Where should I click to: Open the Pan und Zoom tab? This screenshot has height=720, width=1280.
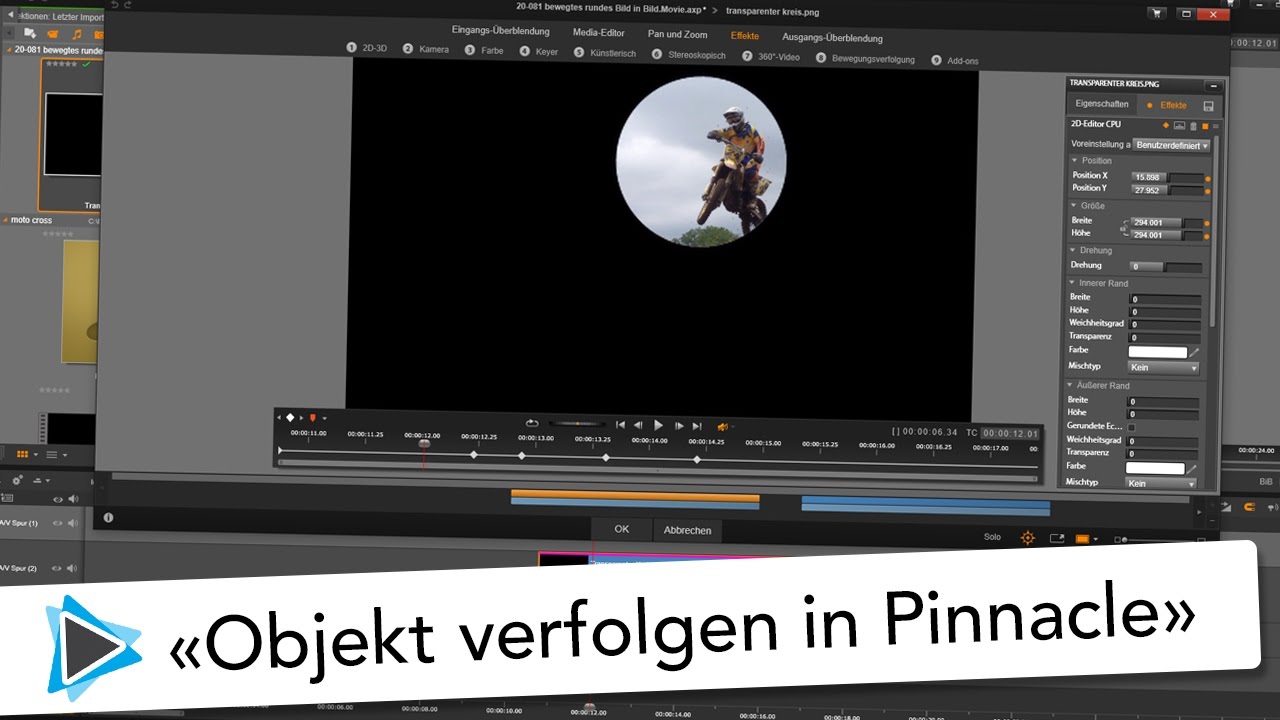[x=678, y=34]
